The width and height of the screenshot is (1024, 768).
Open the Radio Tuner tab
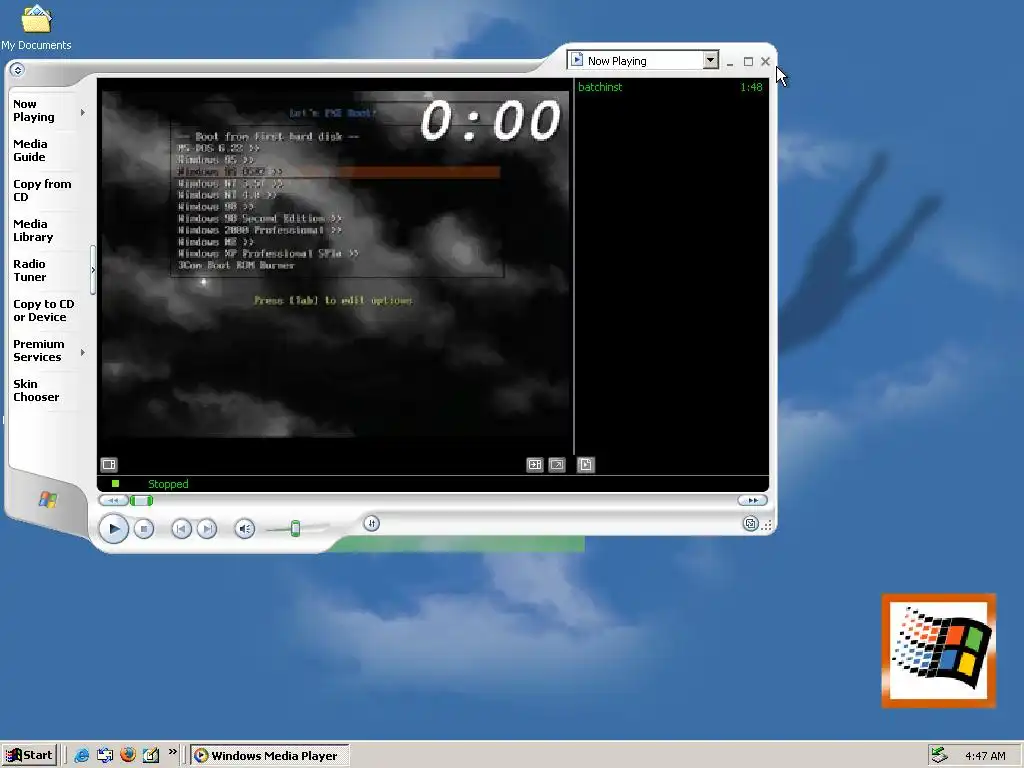tap(30, 270)
